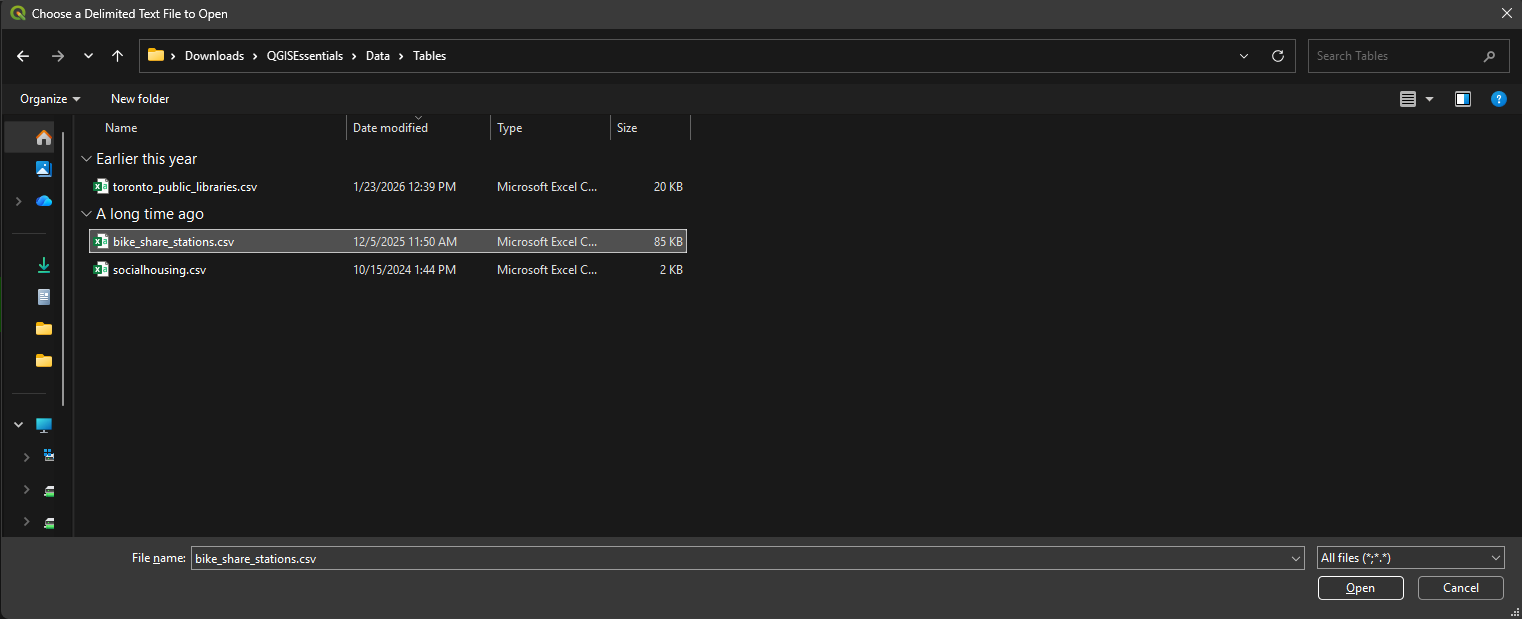Open Documents in the navigation pane
Screen dimensions: 1522x619
click(43, 297)
